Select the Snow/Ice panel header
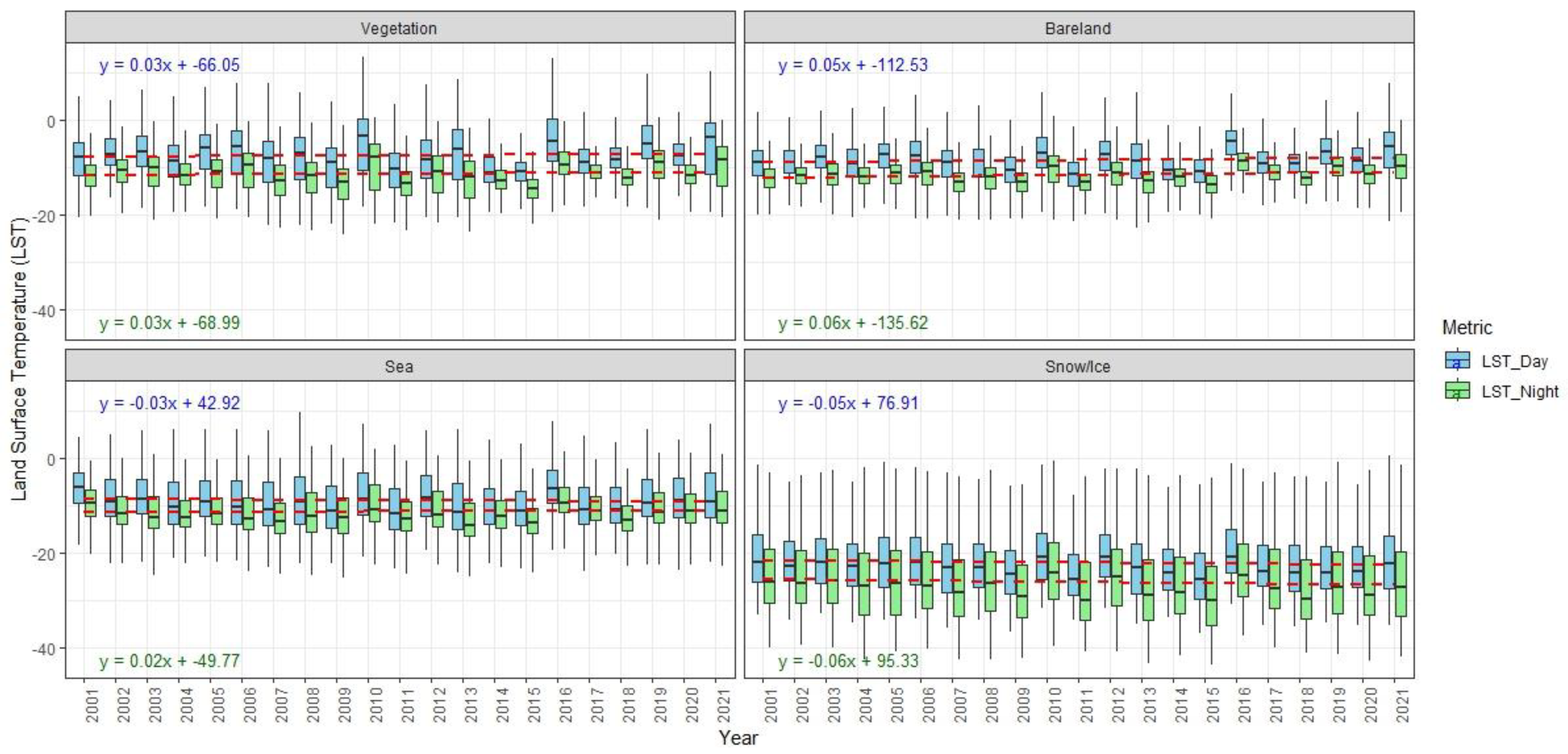1568x754 pixels. [x=1078, y=366]
